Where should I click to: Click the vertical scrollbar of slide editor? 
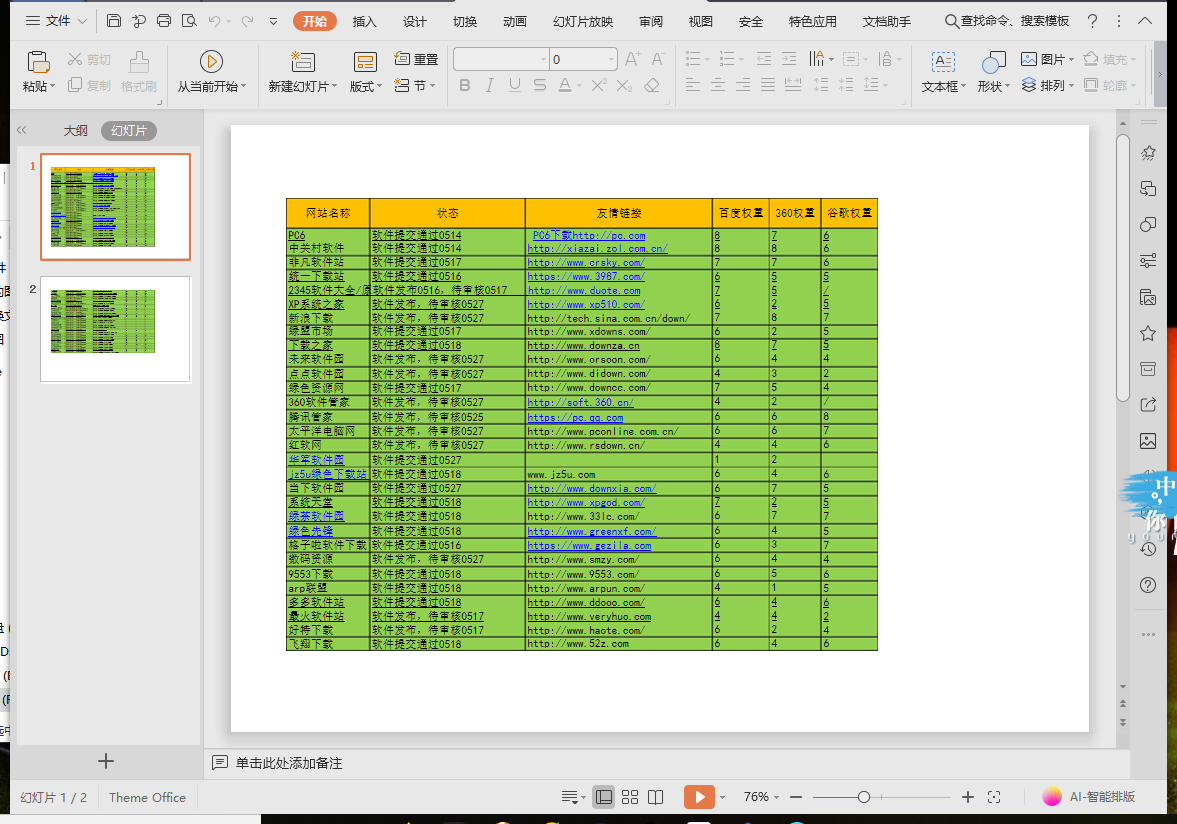pos(1123,268)
